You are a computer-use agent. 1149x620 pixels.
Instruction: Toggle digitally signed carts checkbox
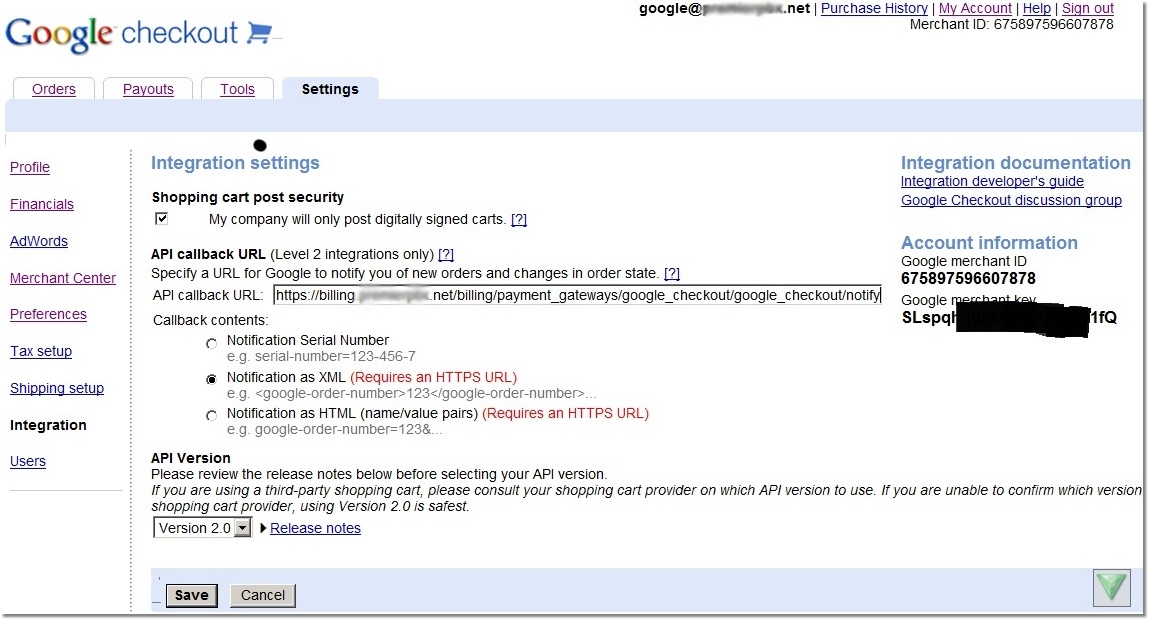[162, 218]
